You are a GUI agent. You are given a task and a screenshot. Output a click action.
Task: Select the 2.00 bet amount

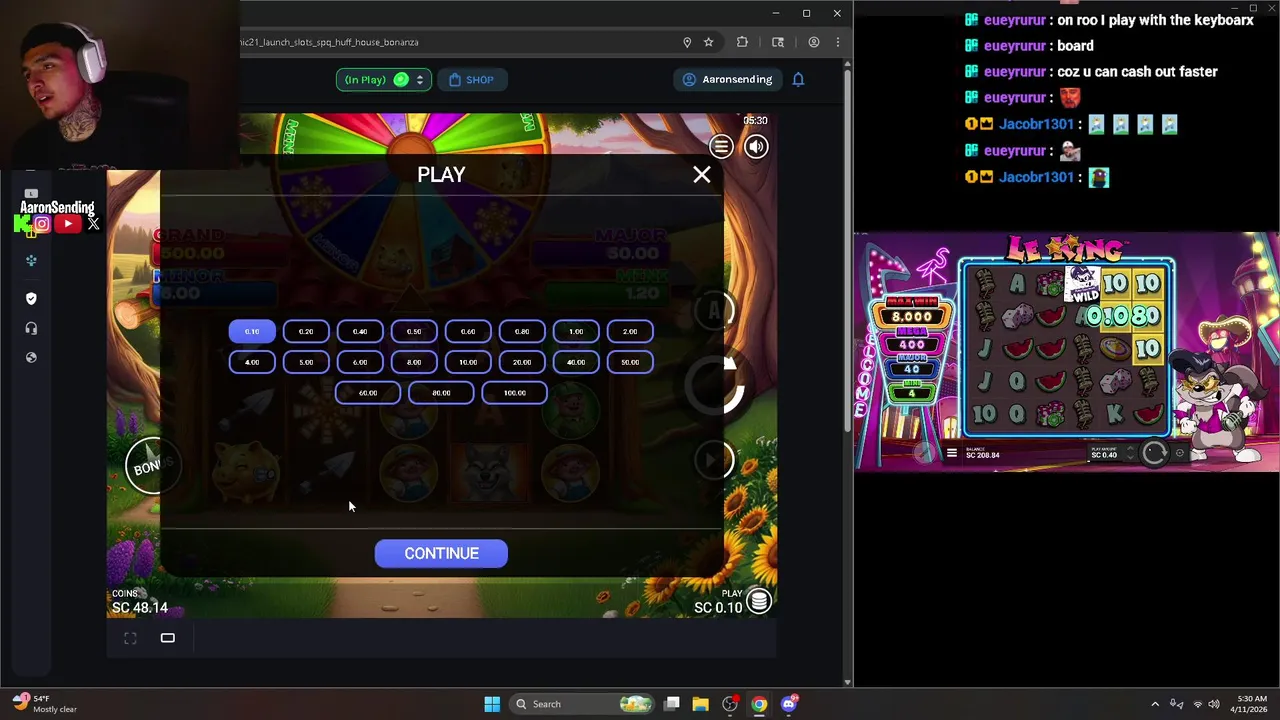[630, 331]
